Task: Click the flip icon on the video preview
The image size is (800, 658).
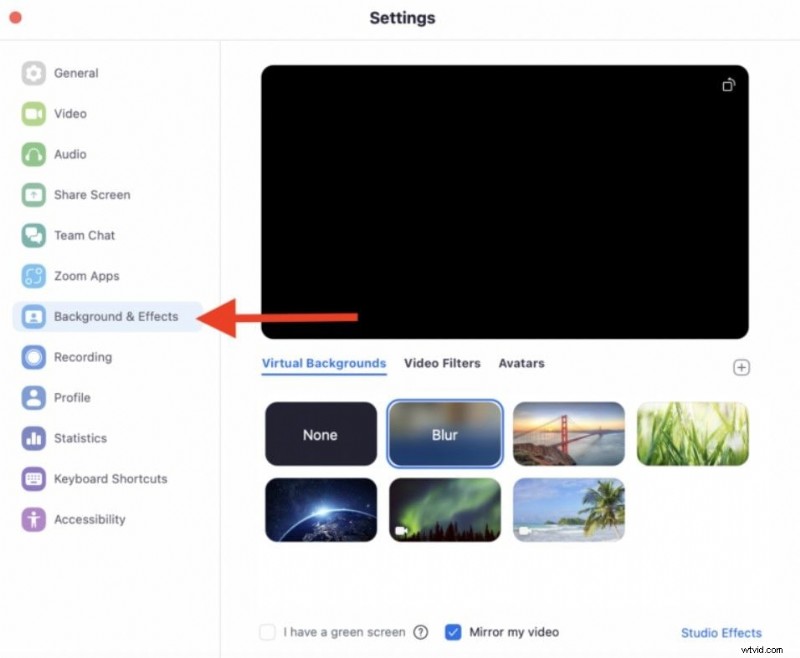Action: [x=728, y=85]
